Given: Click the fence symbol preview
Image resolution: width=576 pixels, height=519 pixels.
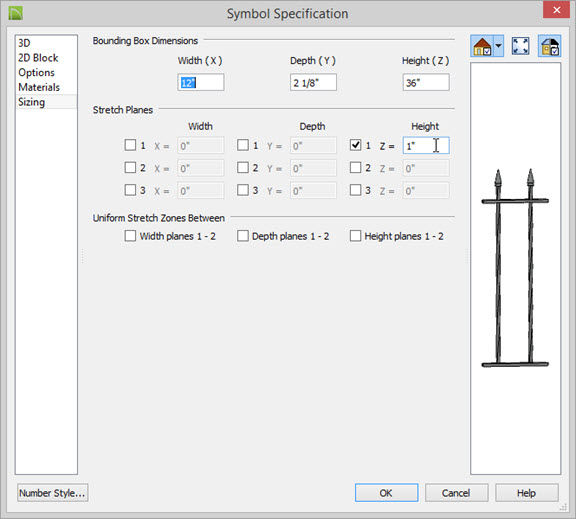Looking at the screenshot, I should (x=515, y=268).
